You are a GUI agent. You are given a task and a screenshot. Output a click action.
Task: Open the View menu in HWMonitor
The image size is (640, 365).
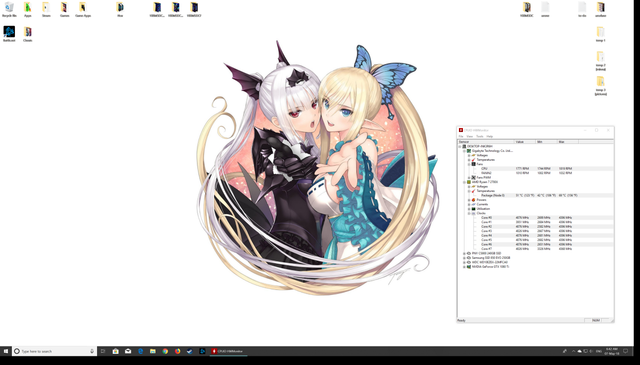point(469,136)
